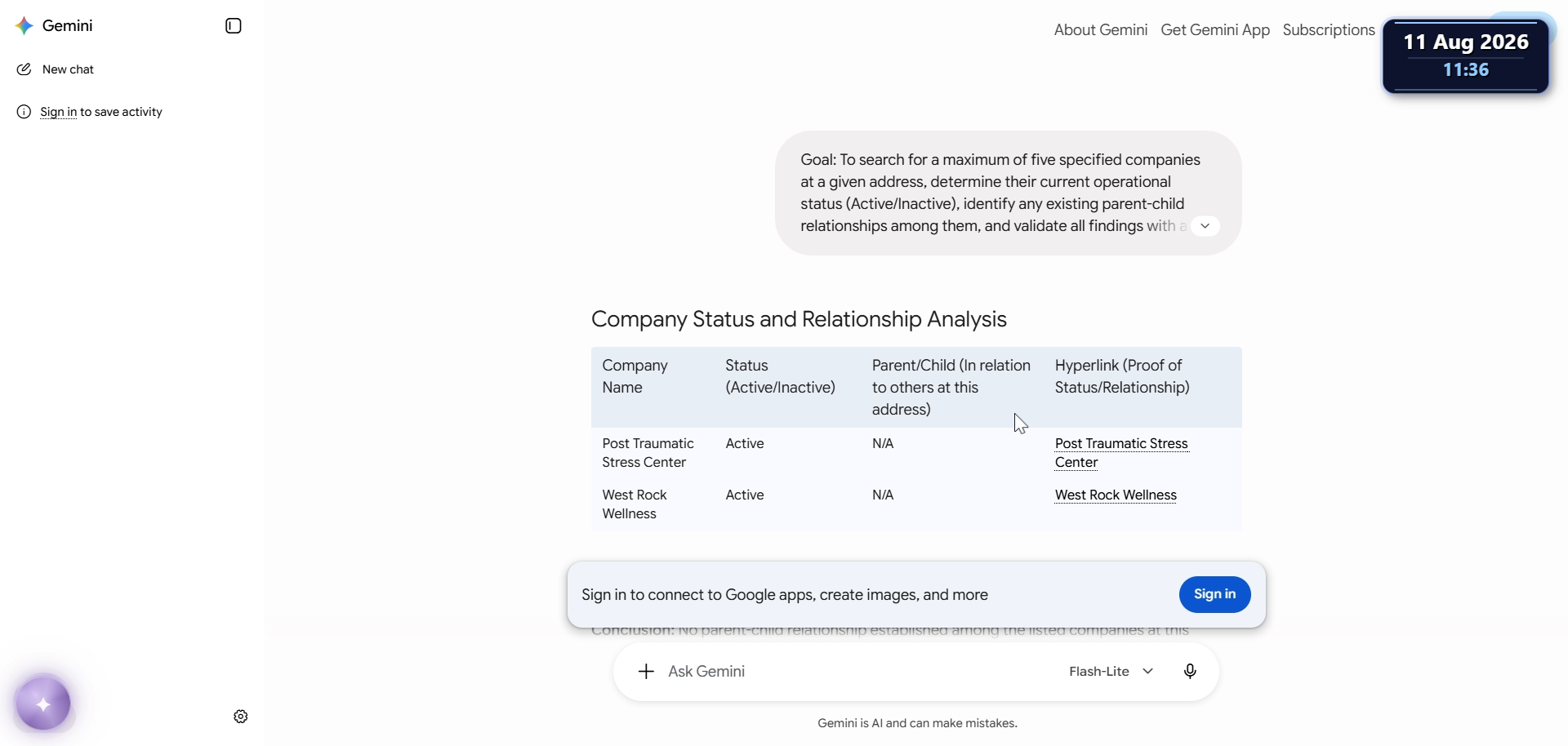Open the West Rock Wellness hyperlink
Image resolution: width=1568 pixels, height=746 pixels.
pyautogui.click(x=1116, y=495)
